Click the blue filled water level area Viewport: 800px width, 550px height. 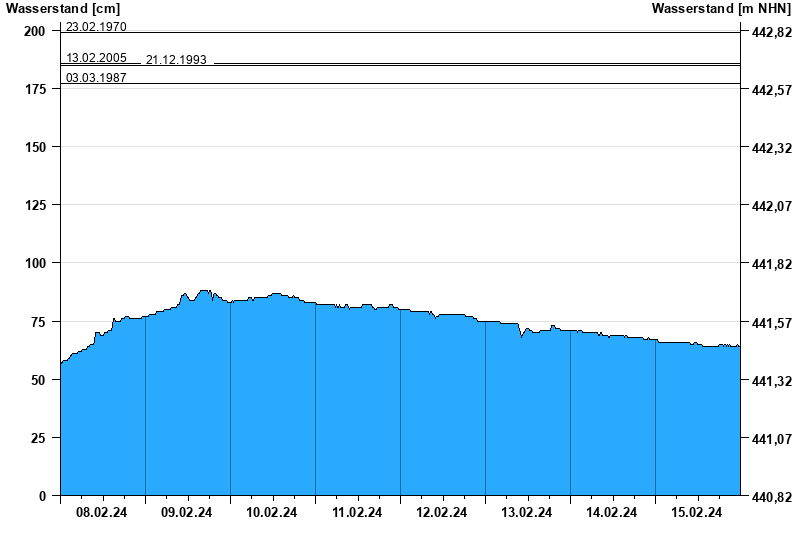pyautogui.click(x=400, y=420)
